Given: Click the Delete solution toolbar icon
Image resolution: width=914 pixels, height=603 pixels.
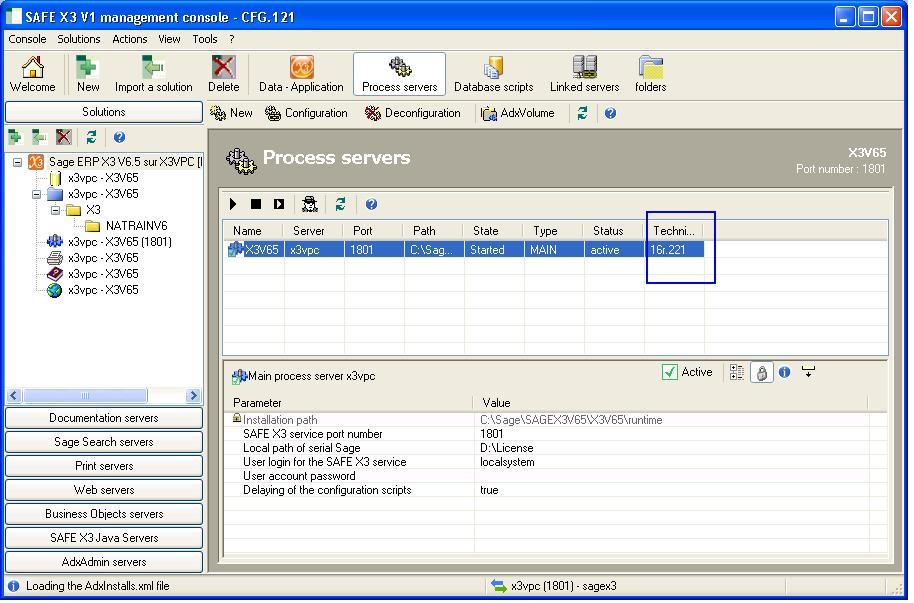Looking at the screenshot, I should (224, 74).
